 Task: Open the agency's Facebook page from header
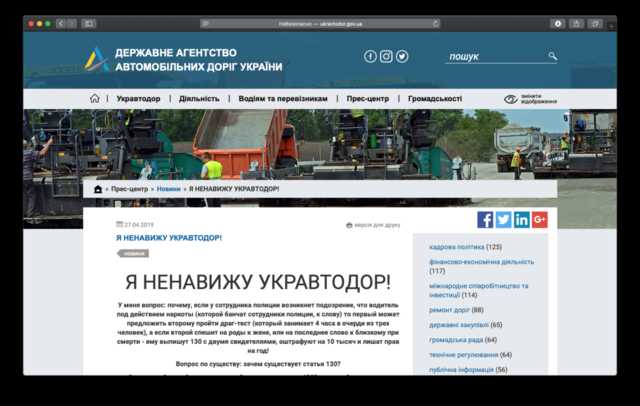(x=370, y=57)
